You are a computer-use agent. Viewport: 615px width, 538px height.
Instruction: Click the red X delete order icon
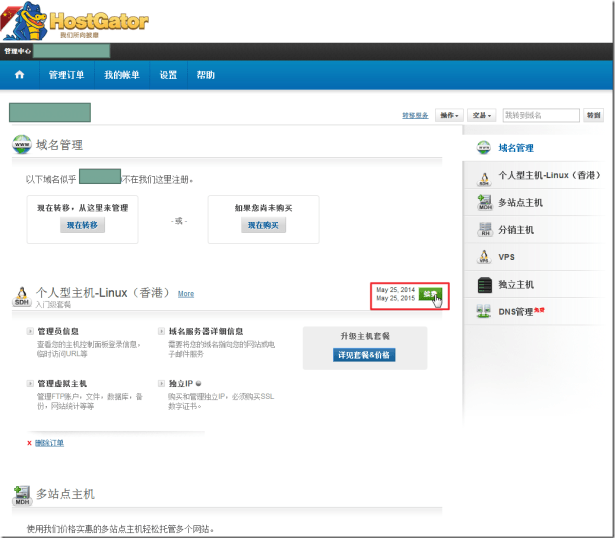pos(29,443)
